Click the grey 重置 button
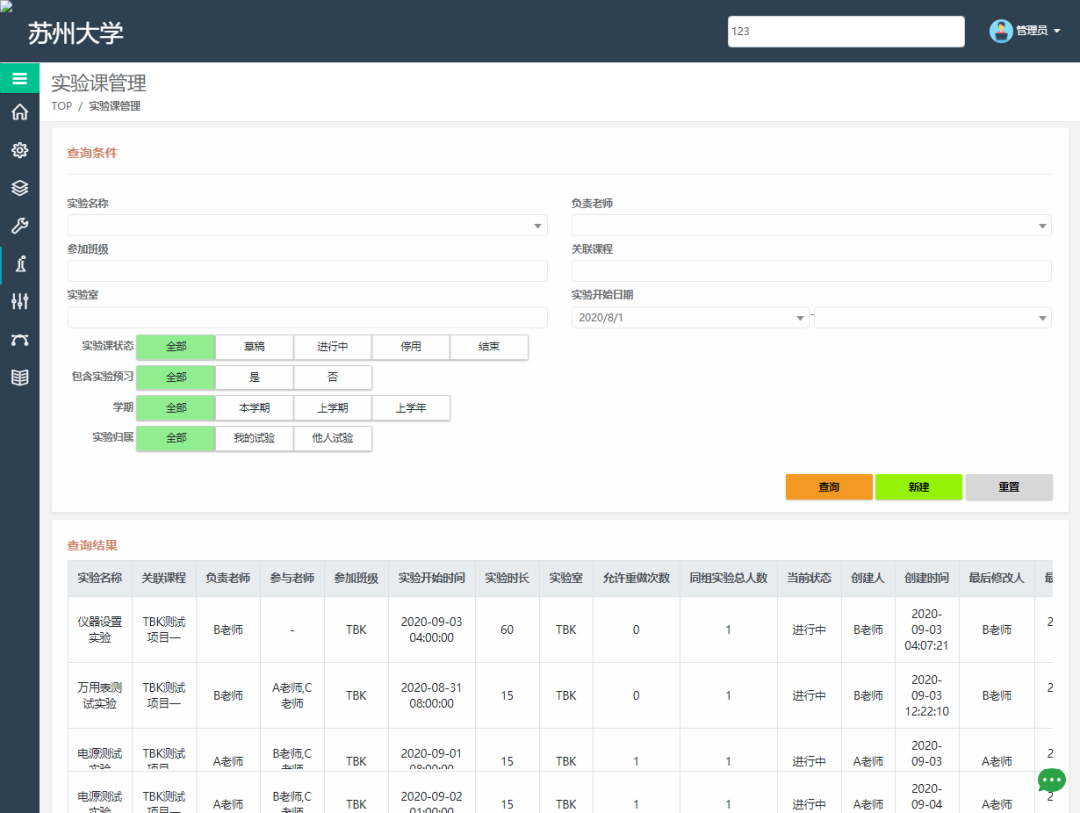 click(x=1008, y=487)
